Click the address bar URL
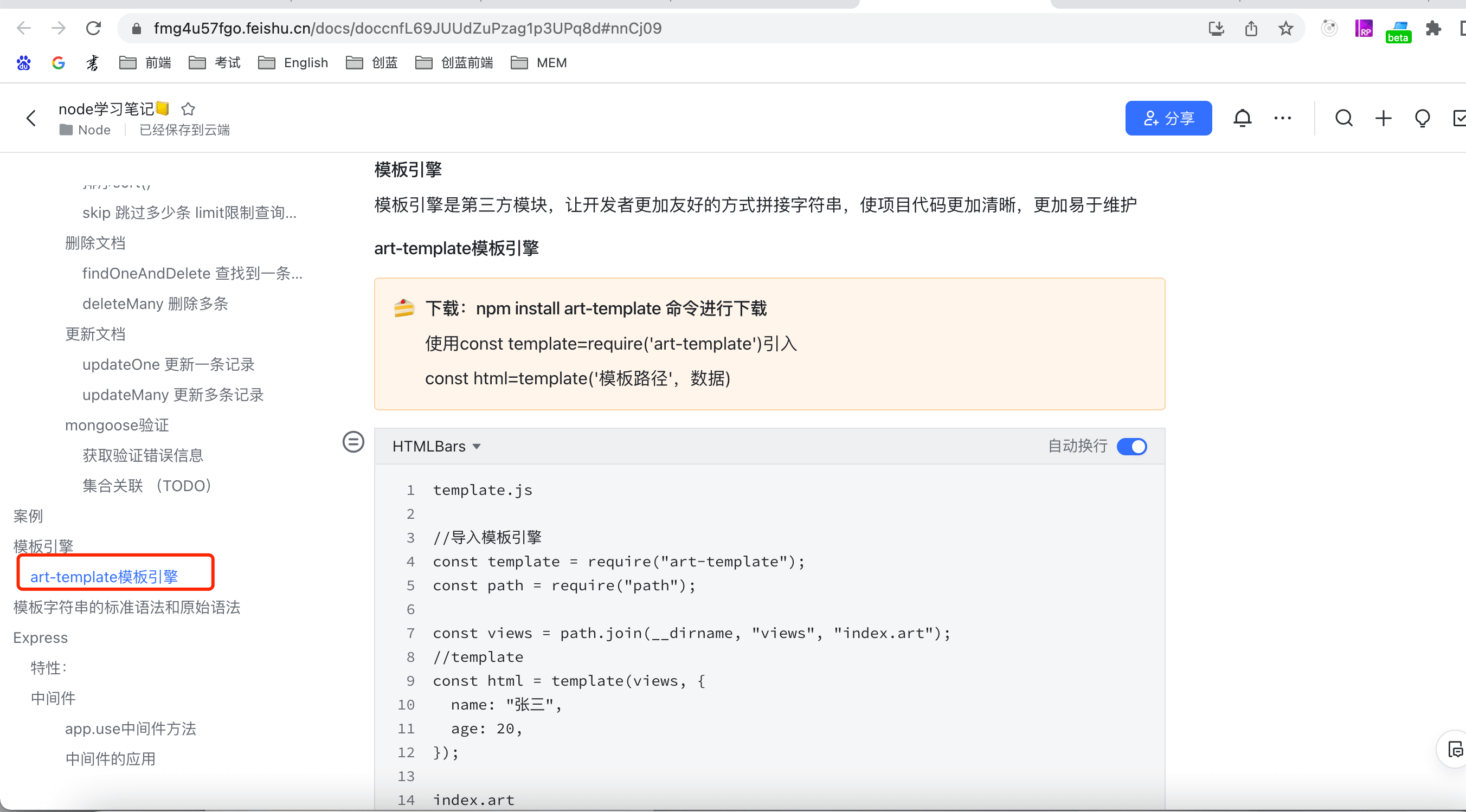The image size is (1466, 812). 408,28
